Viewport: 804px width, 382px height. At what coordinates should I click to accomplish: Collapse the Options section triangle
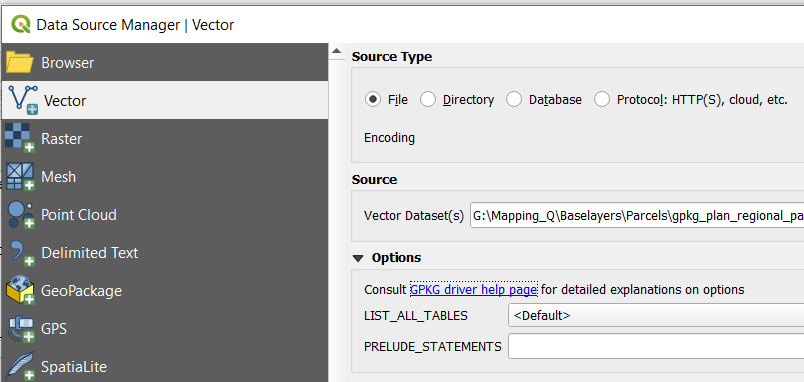[x=358, y=258]
